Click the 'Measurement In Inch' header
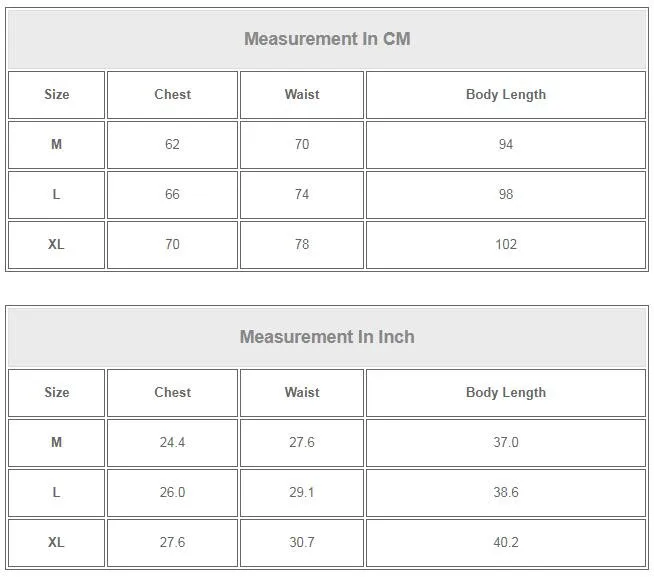Image resolution: width=654 pixels, height=577 pixels. [x=327, y=337]
